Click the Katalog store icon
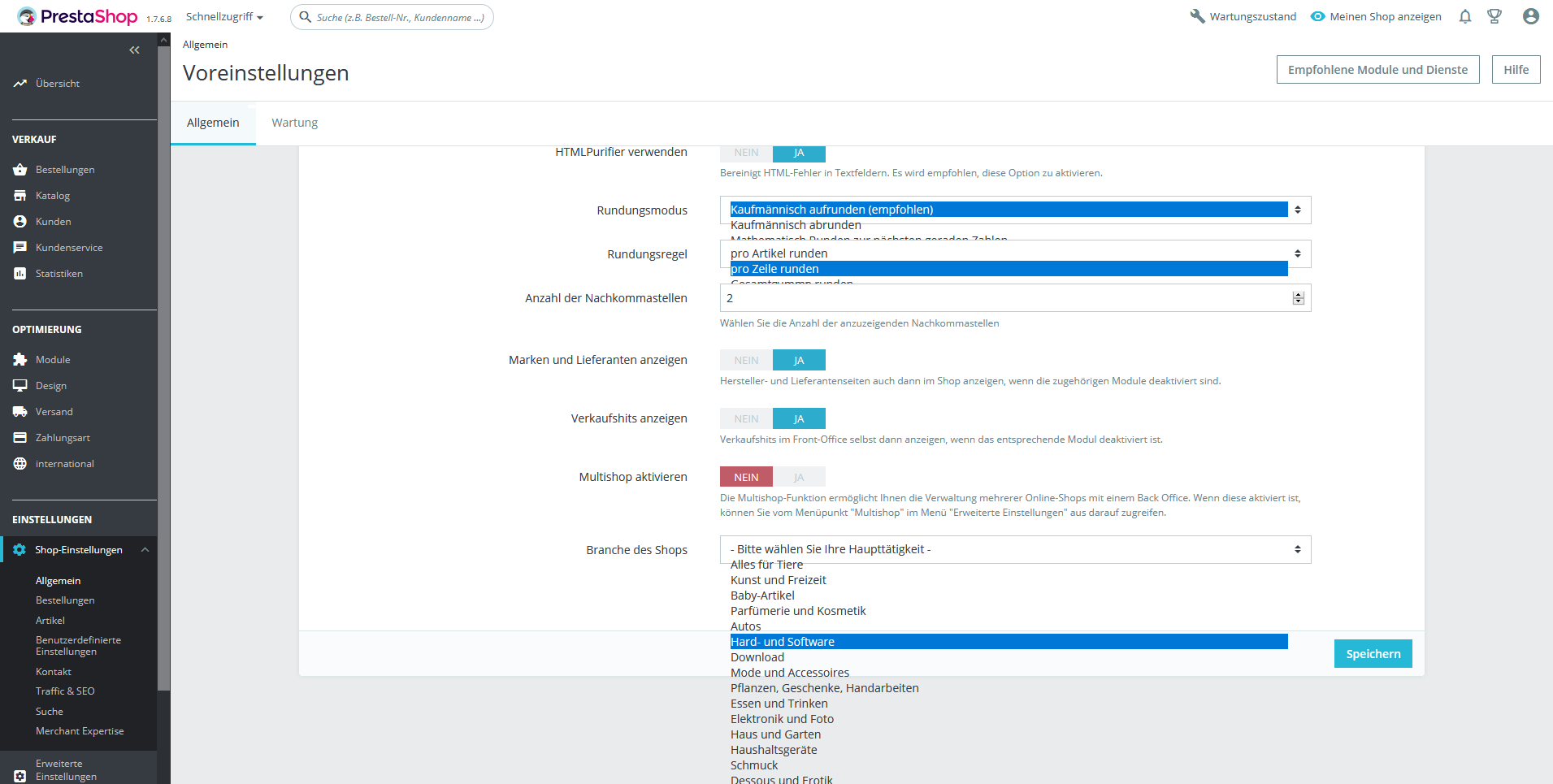Image resolution: width=1553 pixels, height=784 pixels. pos(20,196)
